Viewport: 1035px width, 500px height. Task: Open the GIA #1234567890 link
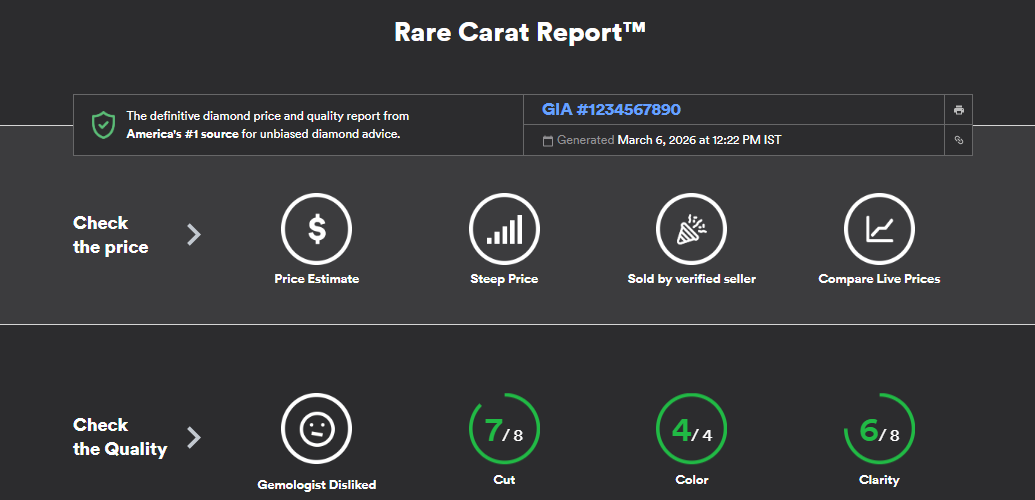click(611, 110)
